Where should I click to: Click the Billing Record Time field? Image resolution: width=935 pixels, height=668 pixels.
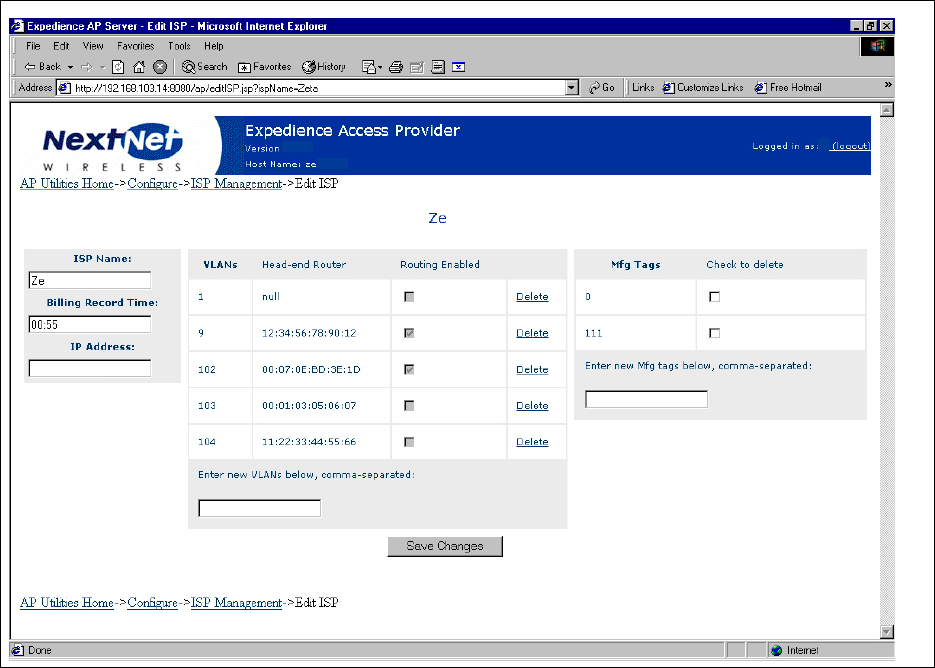[x=90, y=324]
